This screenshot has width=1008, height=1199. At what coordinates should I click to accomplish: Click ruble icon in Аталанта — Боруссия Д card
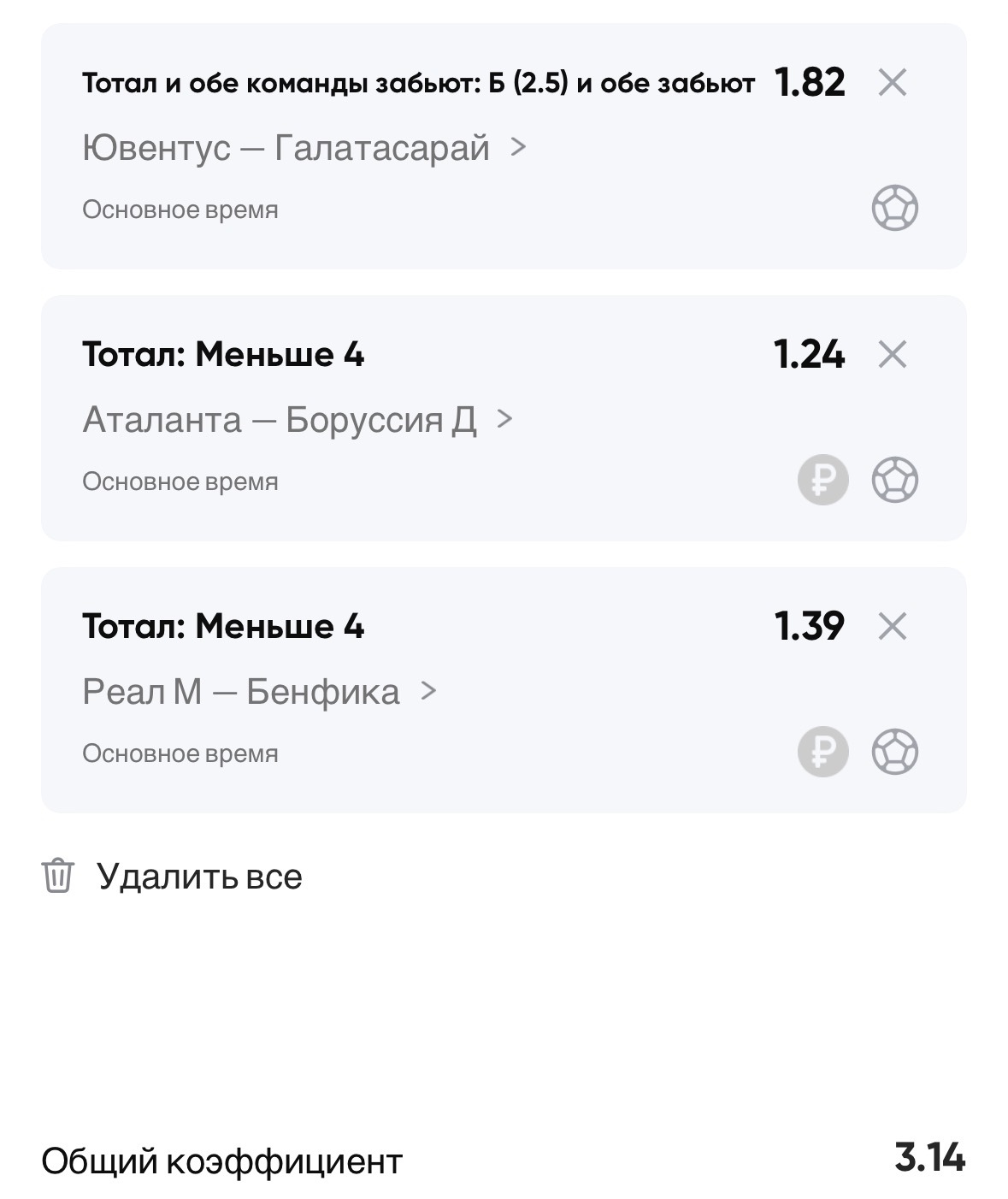tap(822, 480)
